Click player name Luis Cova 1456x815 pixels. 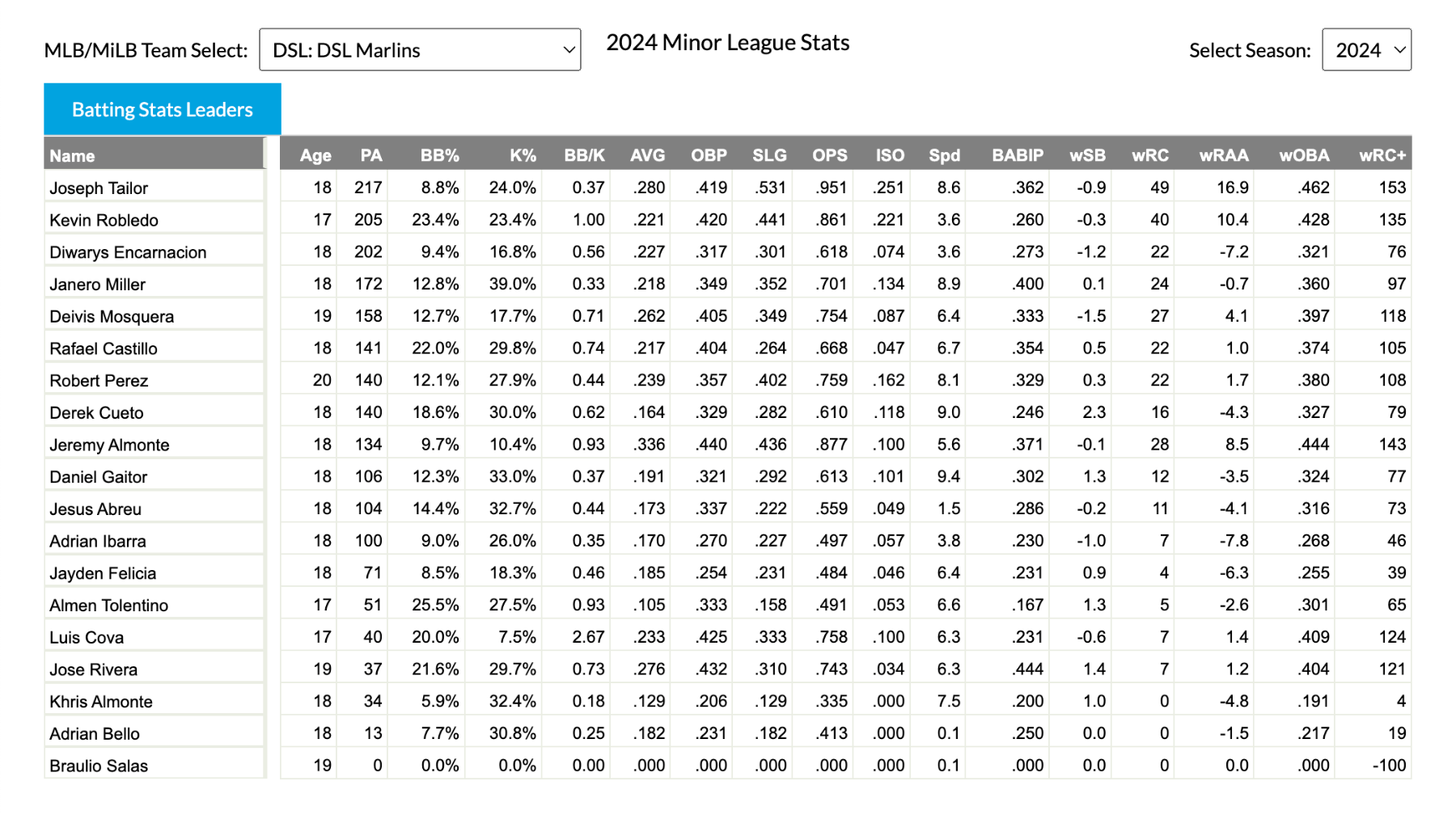click(x=87, y=637)
